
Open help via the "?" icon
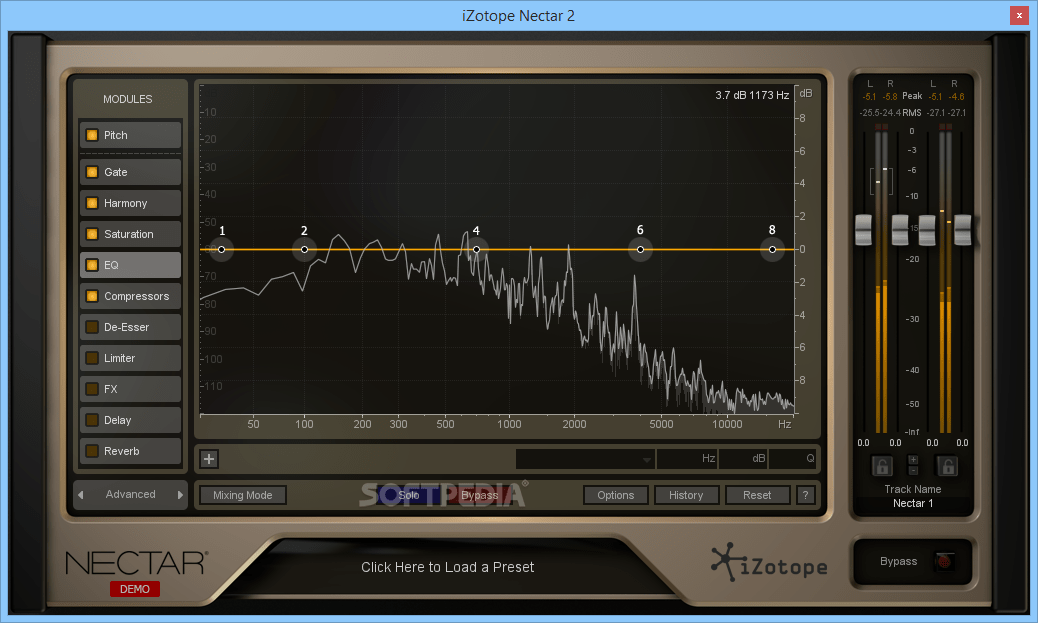pyautogui.click(x=805, y=494)
